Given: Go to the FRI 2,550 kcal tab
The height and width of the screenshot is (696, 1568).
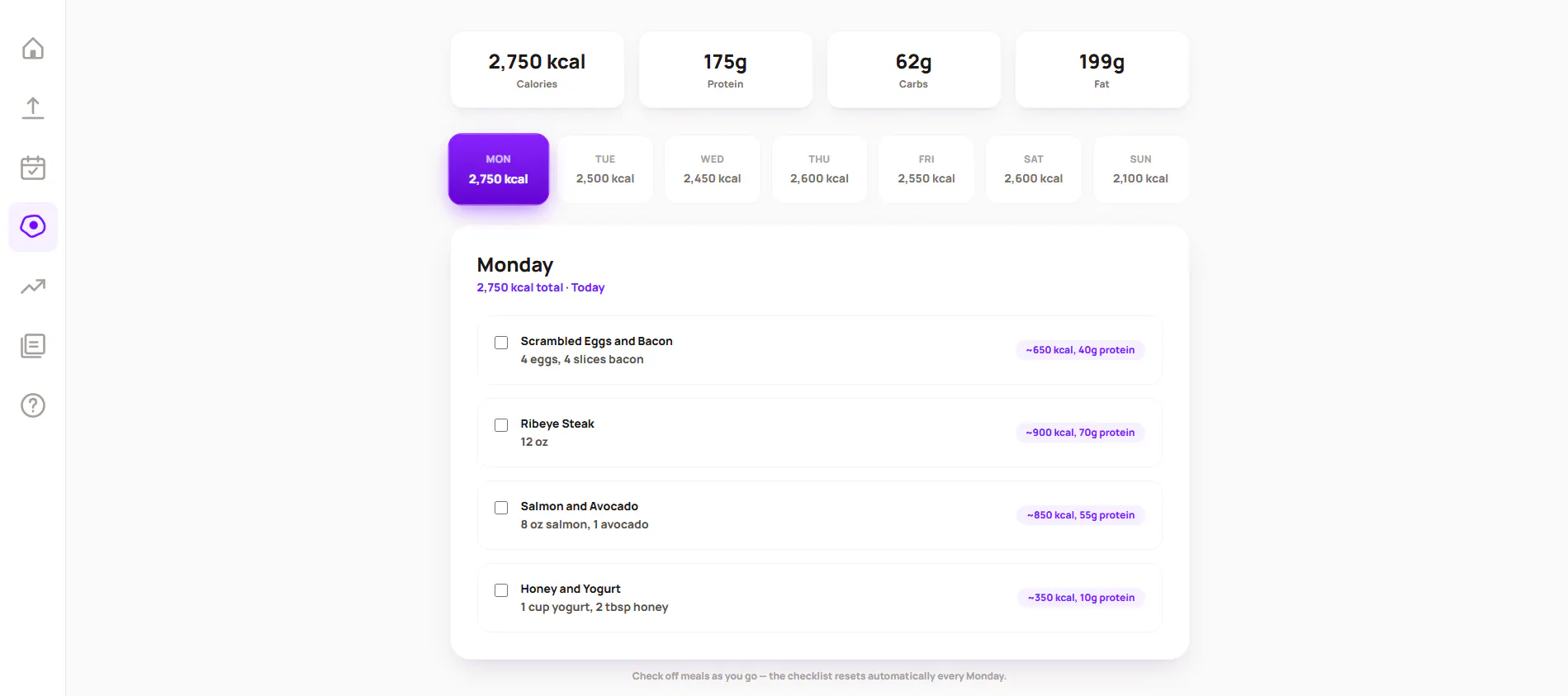Looking at the screenshot, I should [926, 169].
